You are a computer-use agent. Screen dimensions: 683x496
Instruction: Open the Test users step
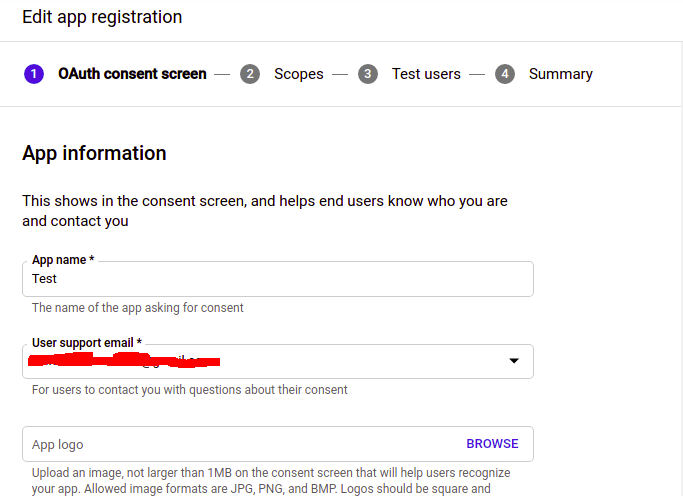pos(426,74)
